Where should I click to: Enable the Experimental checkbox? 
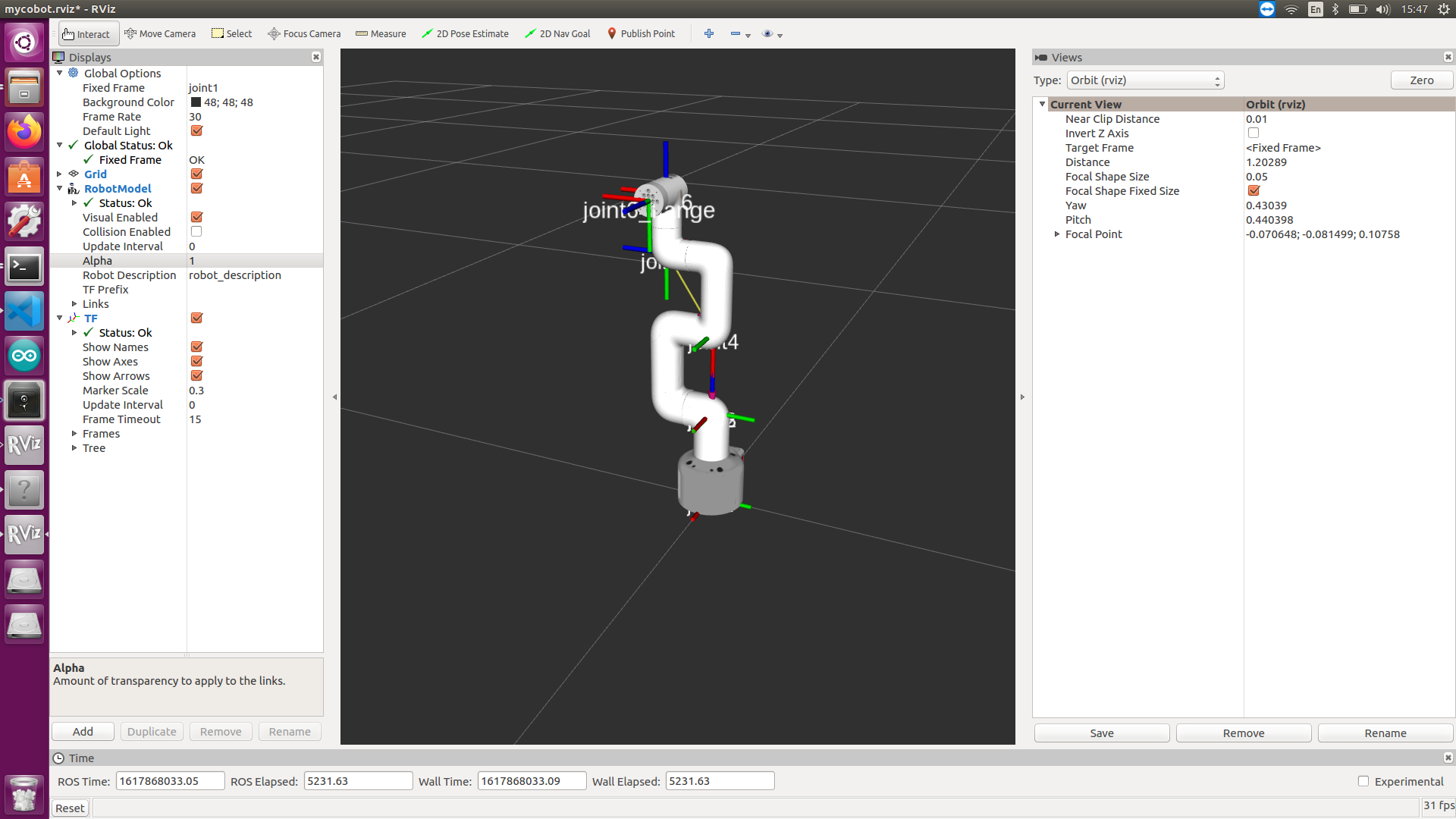pos(1363,782)
